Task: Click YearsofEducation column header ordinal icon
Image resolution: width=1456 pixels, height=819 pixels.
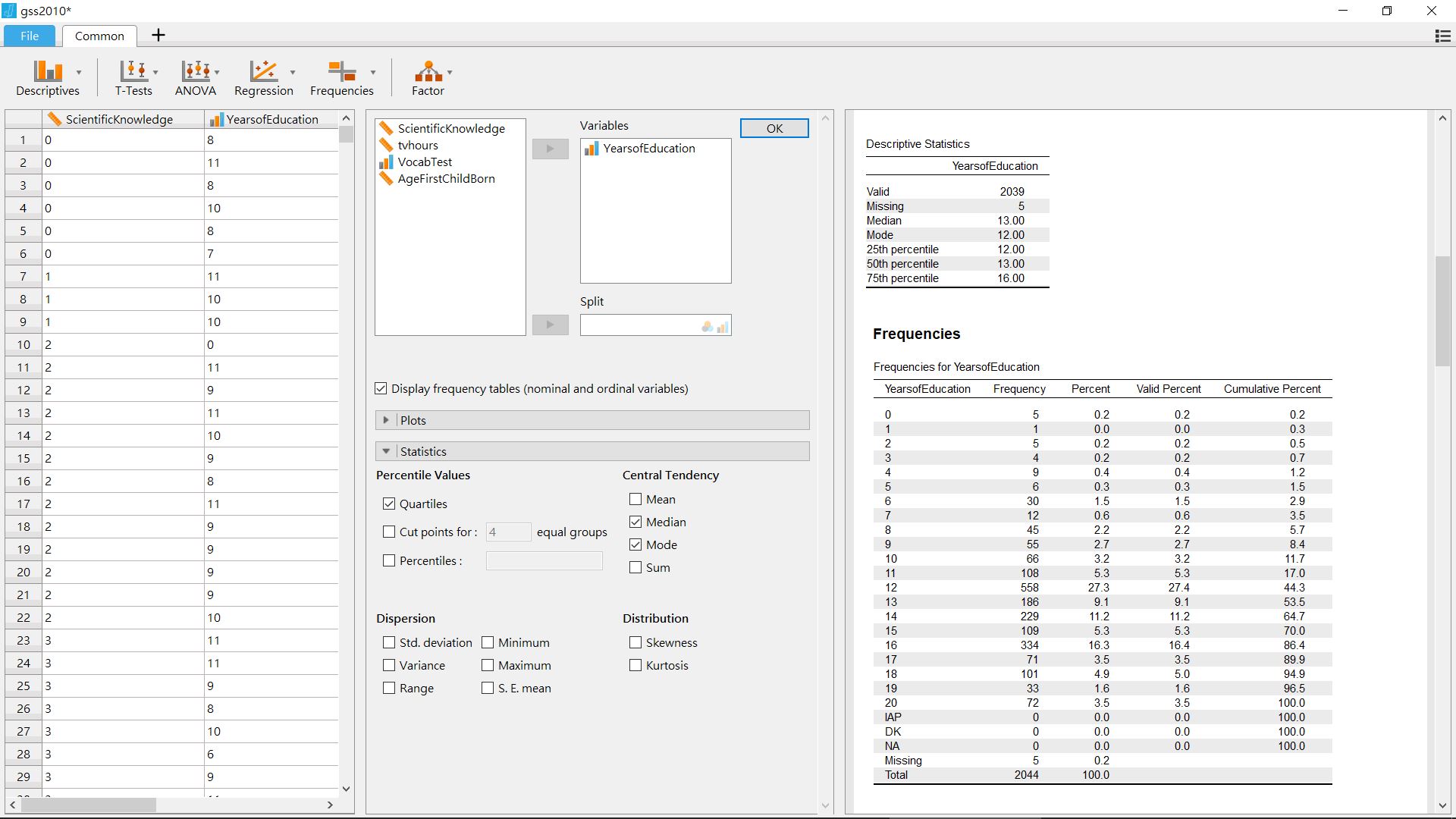Action: (215, 119)
